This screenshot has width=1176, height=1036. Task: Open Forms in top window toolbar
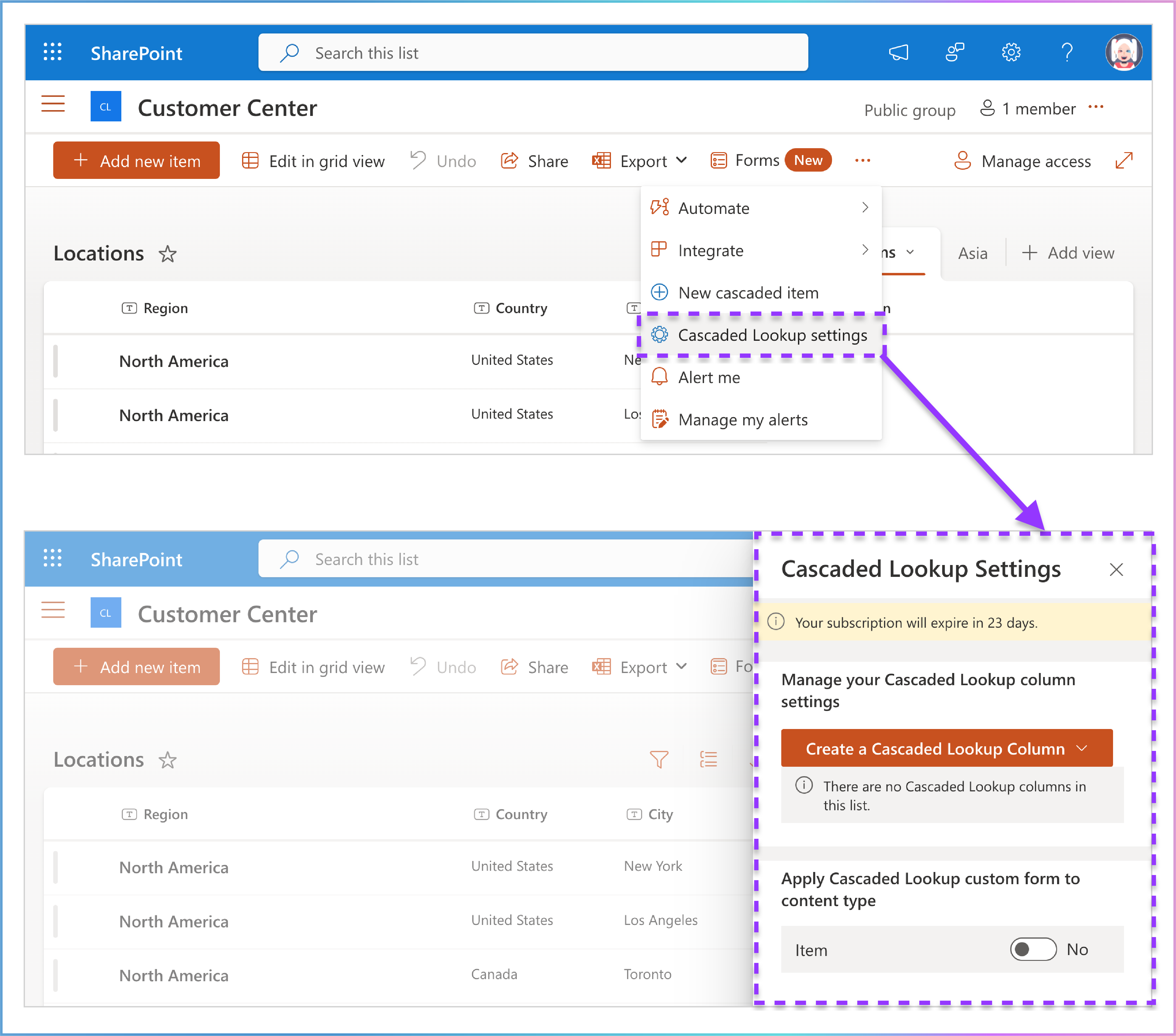[770, 161]
